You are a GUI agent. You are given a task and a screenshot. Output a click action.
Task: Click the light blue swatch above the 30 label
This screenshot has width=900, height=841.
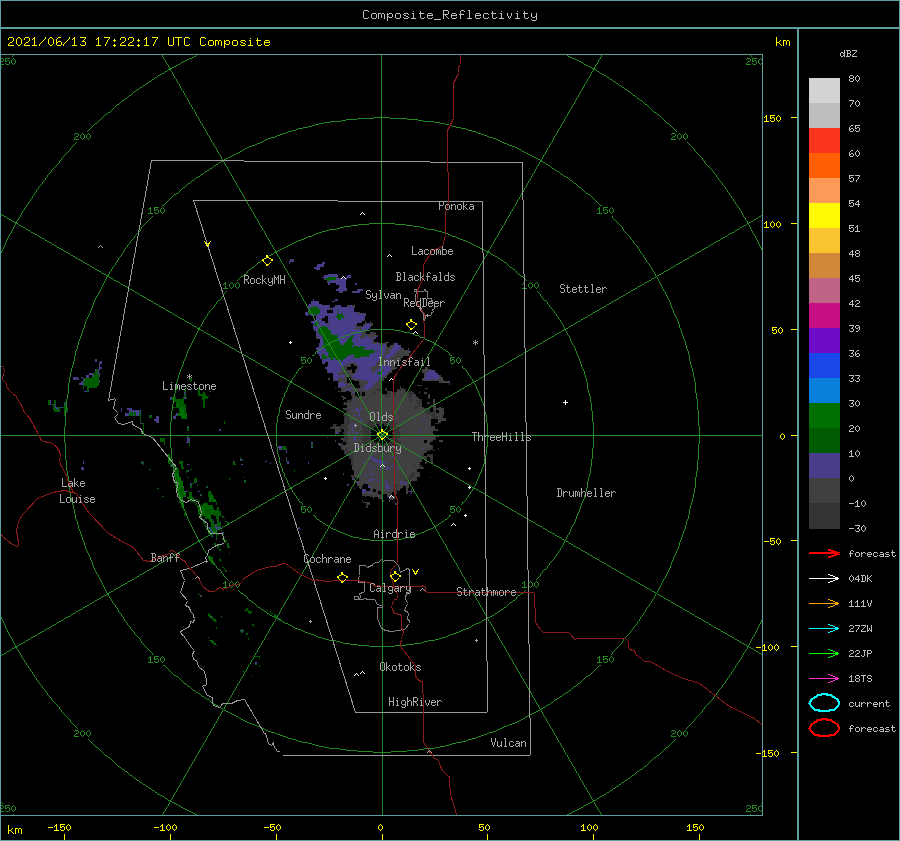coord(824,390)
